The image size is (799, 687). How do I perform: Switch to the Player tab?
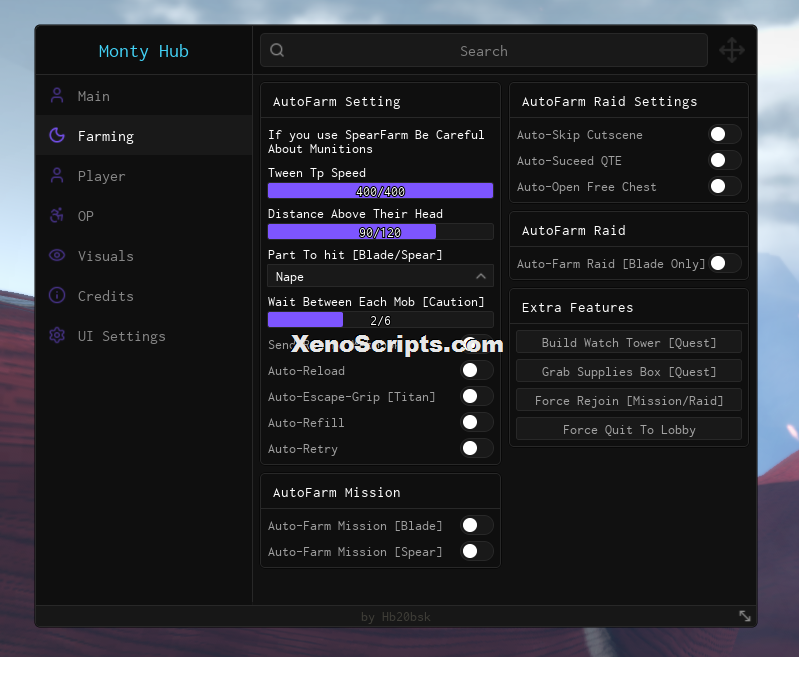144,176
